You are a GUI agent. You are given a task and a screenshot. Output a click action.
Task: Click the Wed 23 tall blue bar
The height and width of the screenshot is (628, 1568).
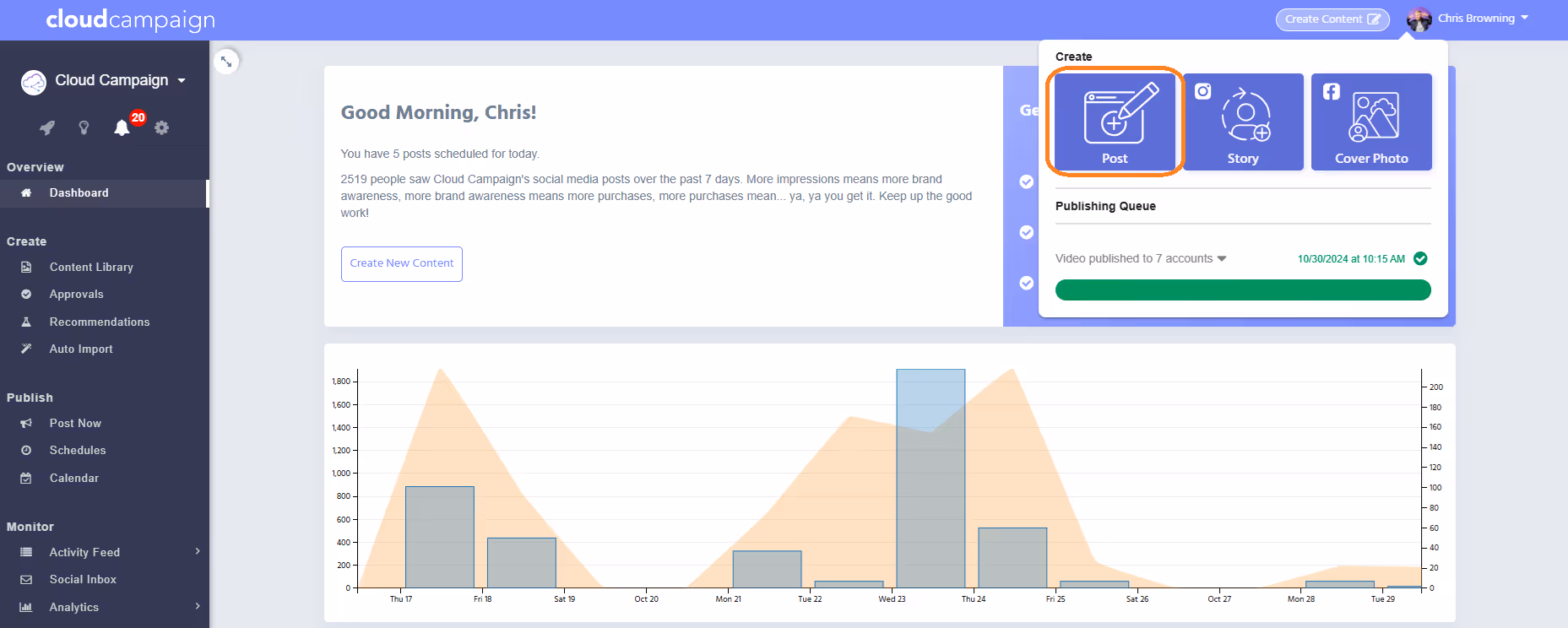click(930, 478)
